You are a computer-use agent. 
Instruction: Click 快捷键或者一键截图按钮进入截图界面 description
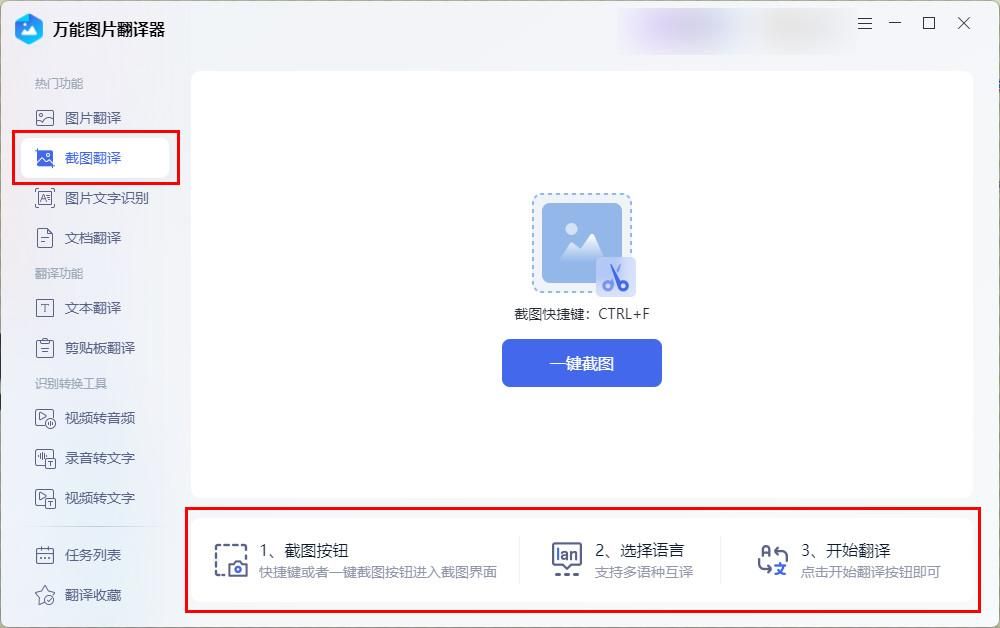pyautogui.click(x=378, y=572)
